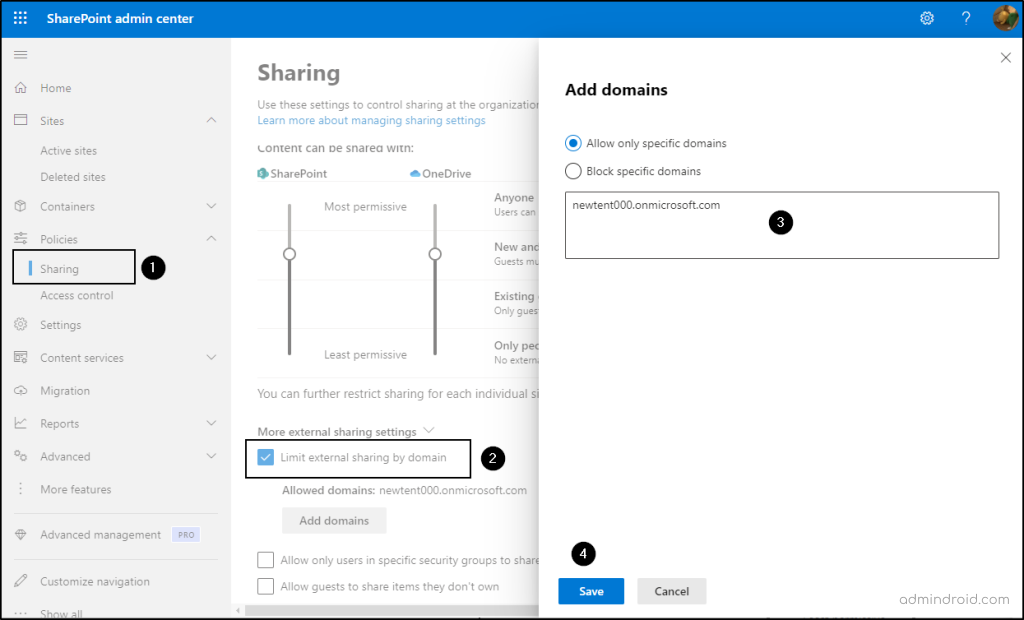Open the user profile avatar
1024x620 pixels.
pyautogui.click(x=1004, y=19)
